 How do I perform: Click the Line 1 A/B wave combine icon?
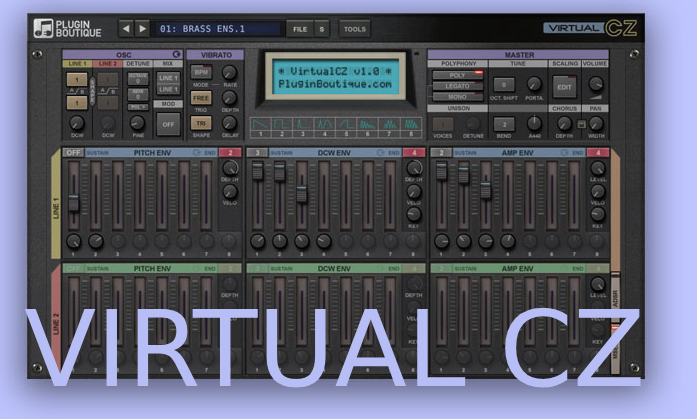pos(76,92)
